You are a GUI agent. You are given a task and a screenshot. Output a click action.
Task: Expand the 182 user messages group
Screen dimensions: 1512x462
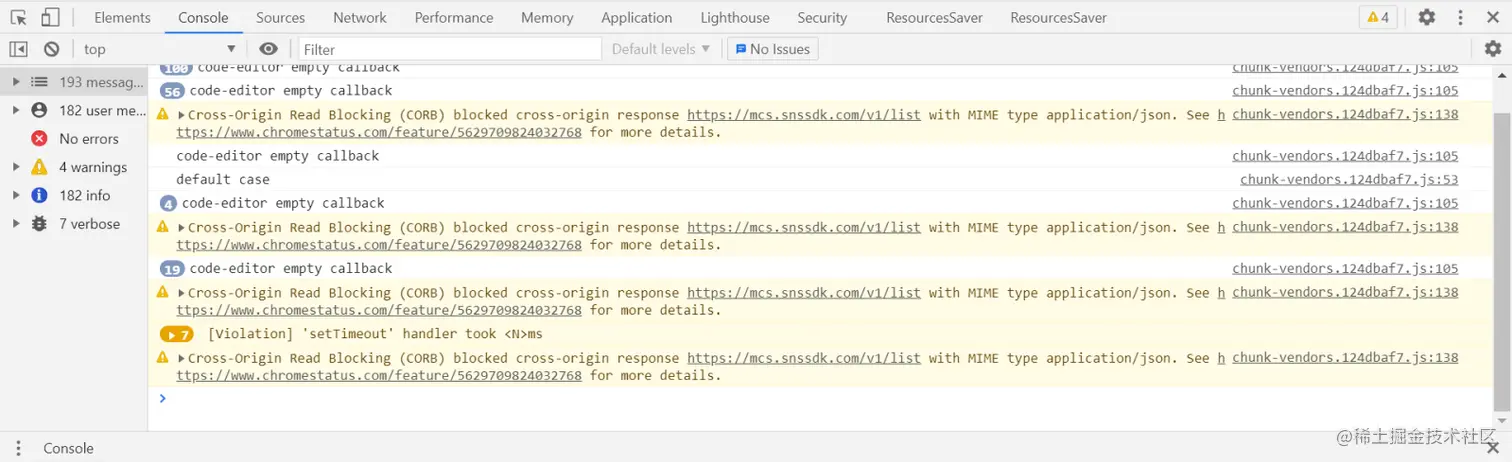(x=16, y=110)
